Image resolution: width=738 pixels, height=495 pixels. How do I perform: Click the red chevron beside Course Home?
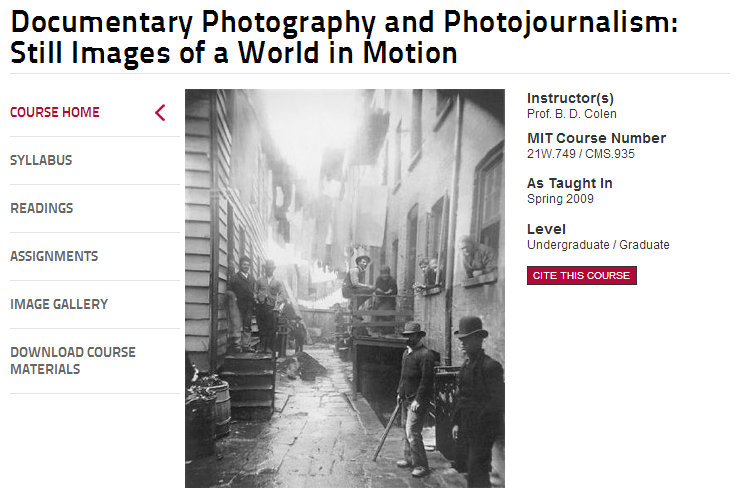tap(160, 113)
